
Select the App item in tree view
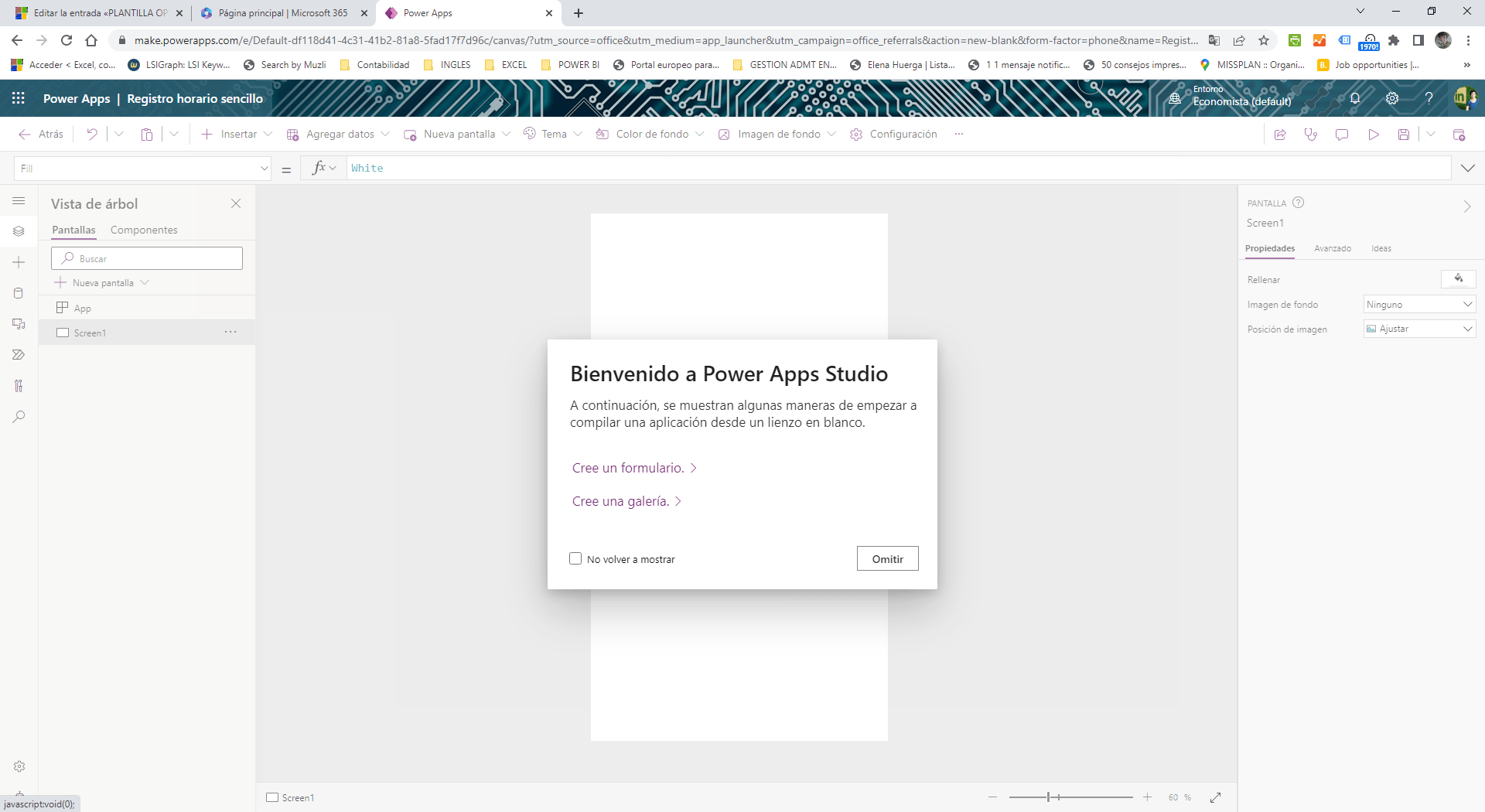[x=147, y=308]
